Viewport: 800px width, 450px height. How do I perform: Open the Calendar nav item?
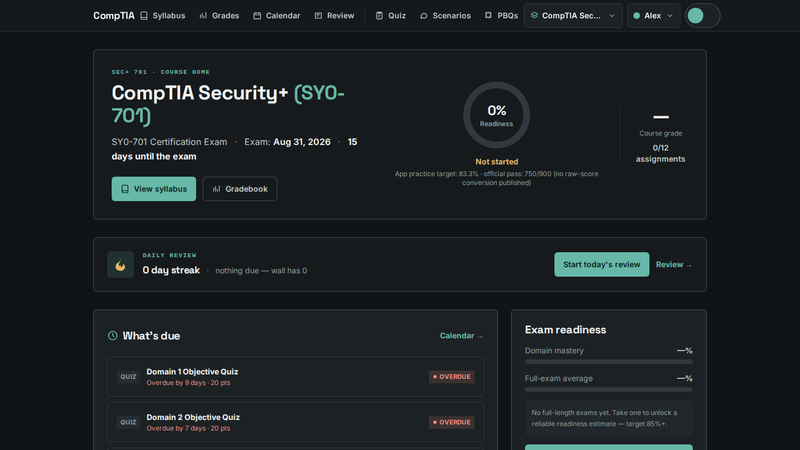(277, 16)
